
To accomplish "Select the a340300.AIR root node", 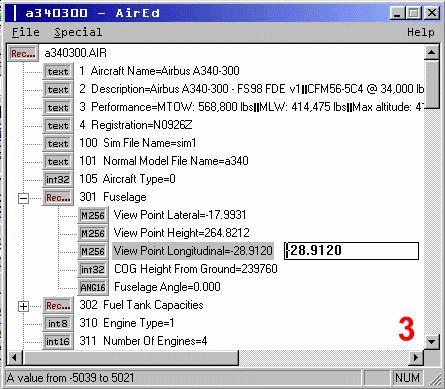I will coord(76,53).
